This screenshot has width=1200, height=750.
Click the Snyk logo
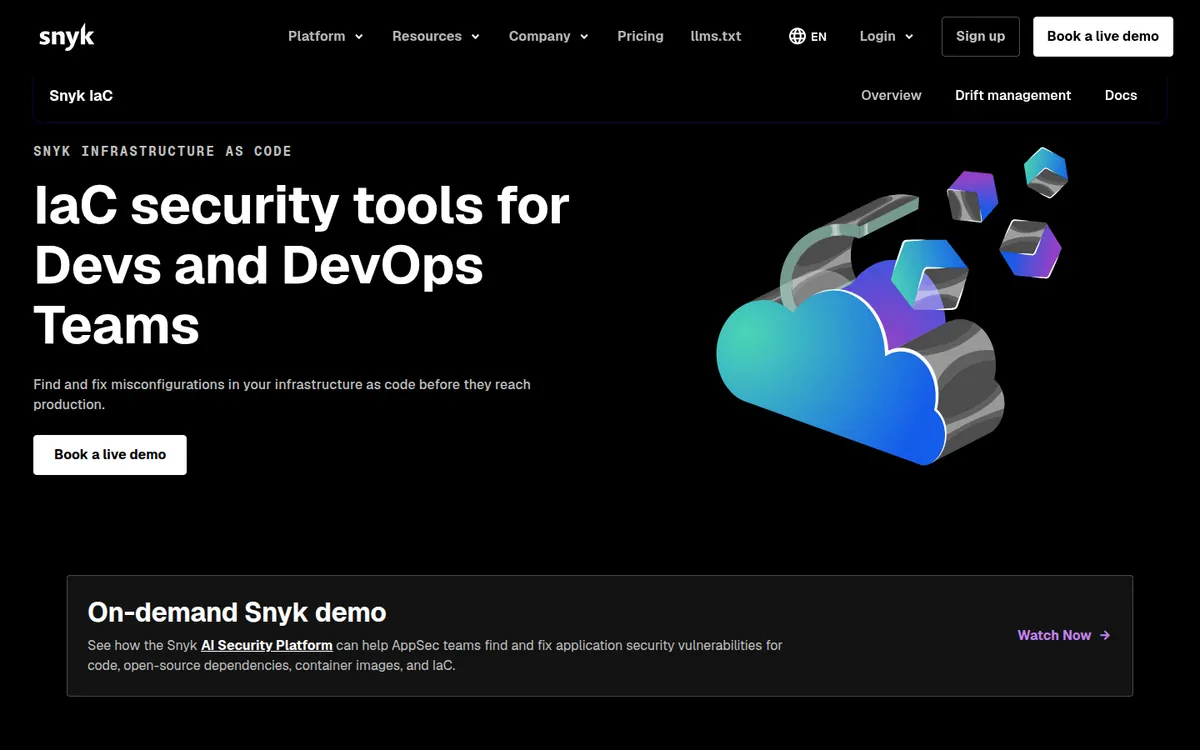[66, 36]
